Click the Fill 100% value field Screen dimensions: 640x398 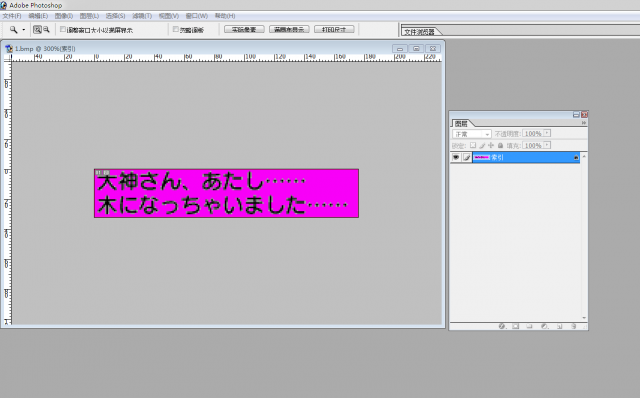point(533,145)
